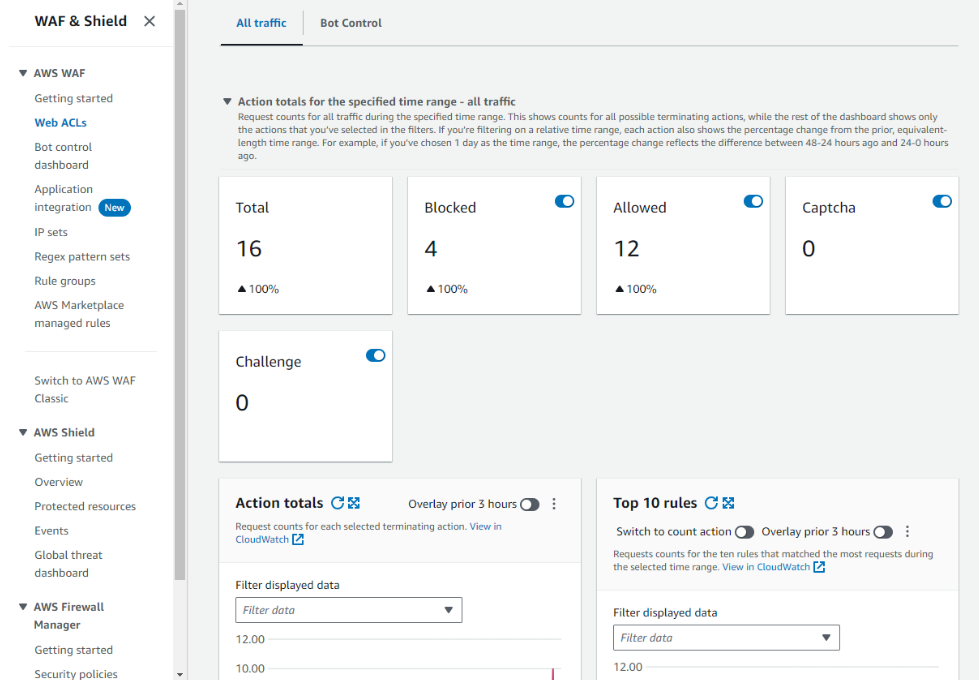
Task: Switch to the All traffic tab
Action: [x=261, y=23]
